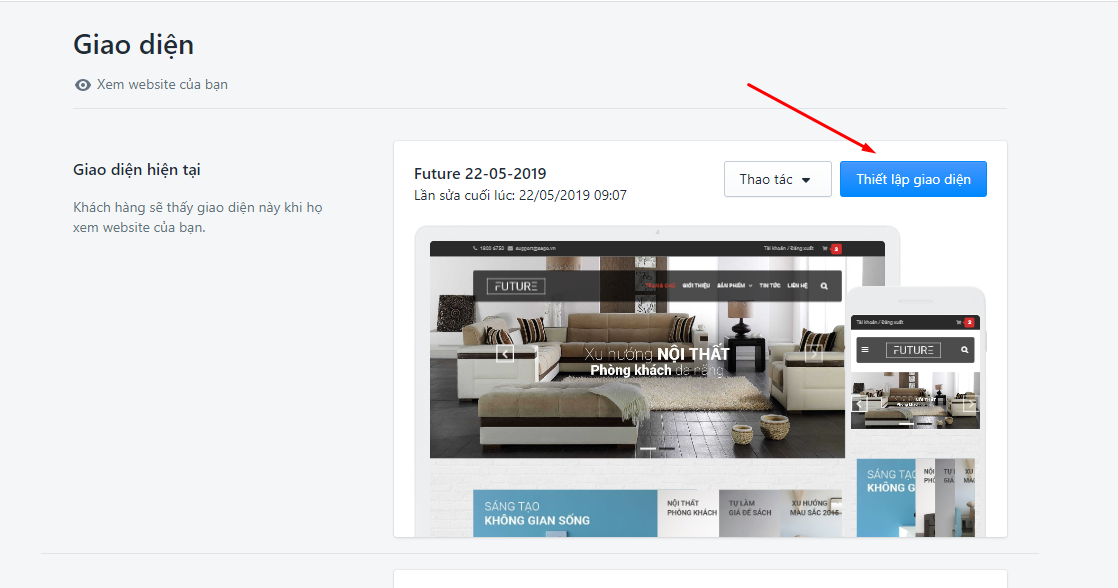This screenshot has width=1118, height=588.
Task: Click the eye icon beside Xem website
Action: (83, 85)
